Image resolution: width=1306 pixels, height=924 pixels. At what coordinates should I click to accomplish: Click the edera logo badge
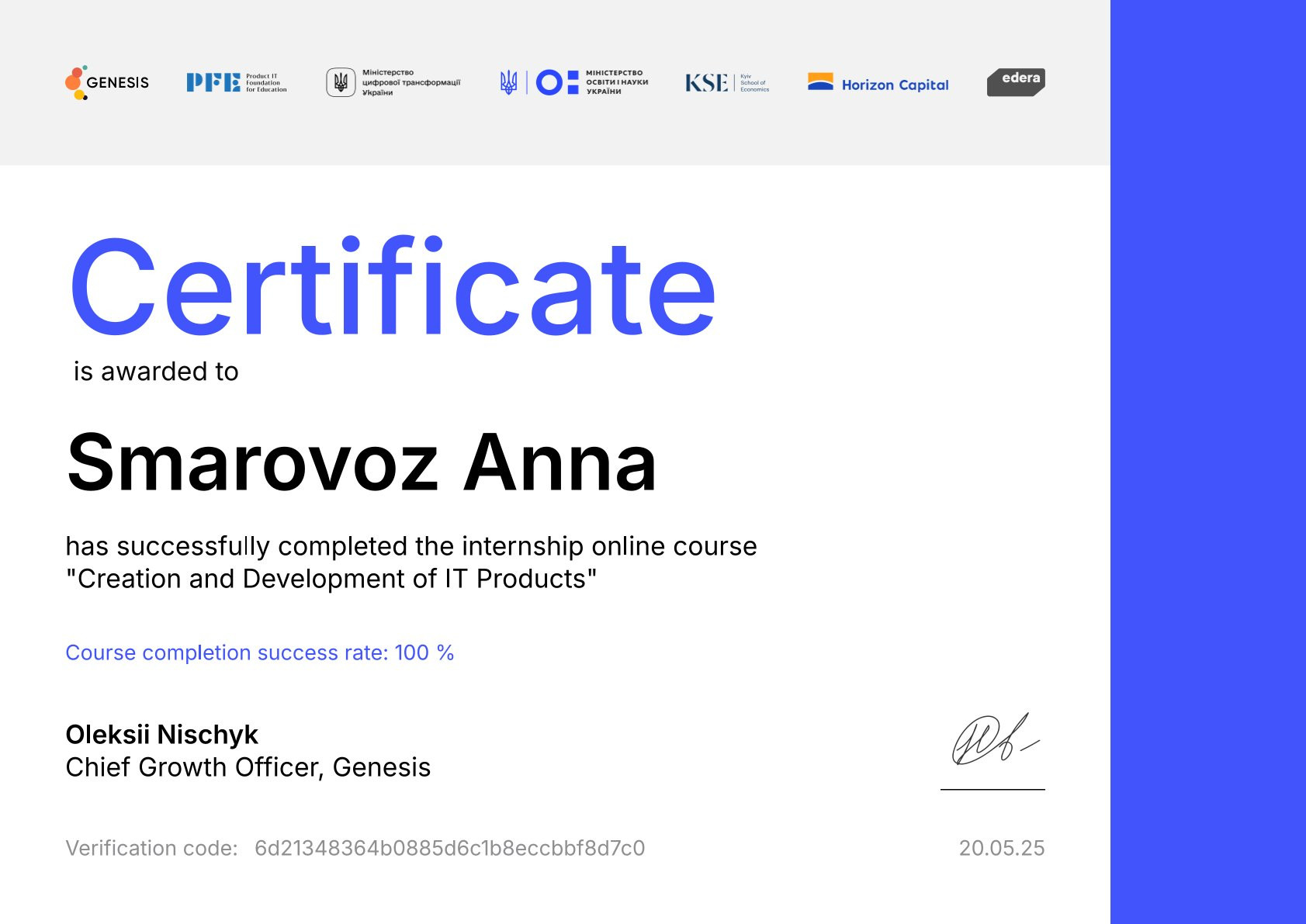(x=1016, y=81)
